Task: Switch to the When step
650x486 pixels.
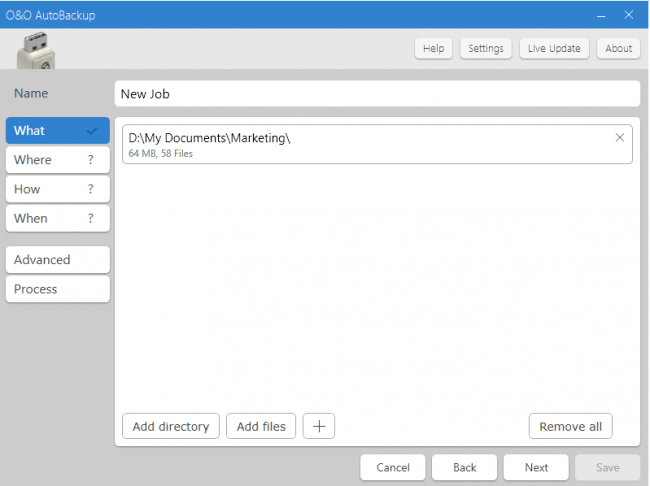Action: coord(58,219)
